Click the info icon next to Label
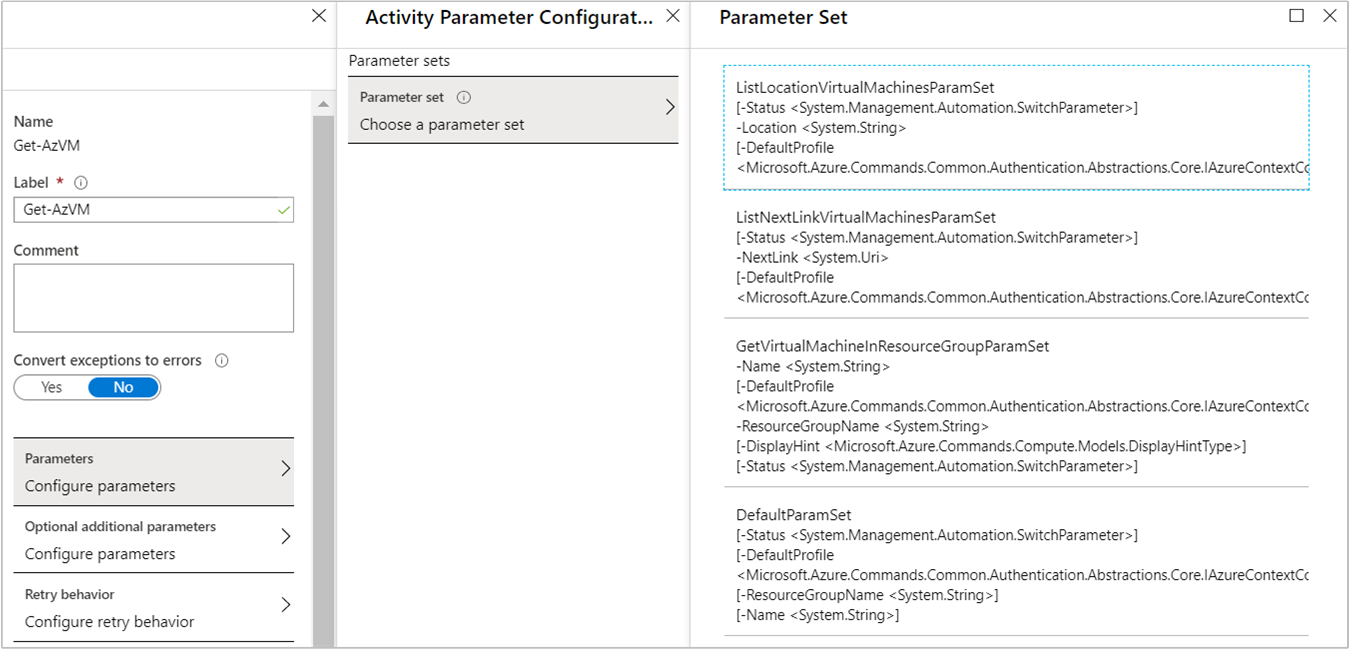This screenshot has width=1350, height=649. [80, 182]
